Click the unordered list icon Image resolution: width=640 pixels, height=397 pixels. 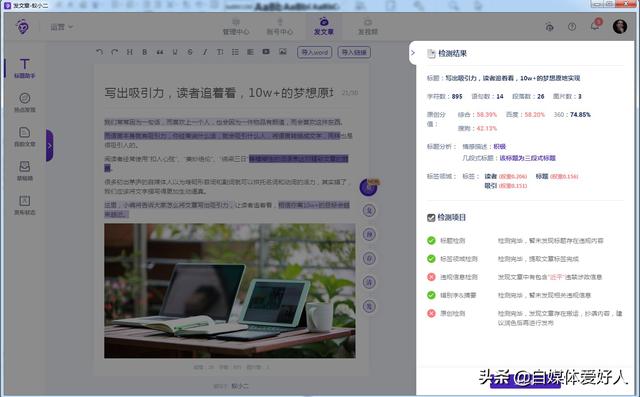pos(235,52)
